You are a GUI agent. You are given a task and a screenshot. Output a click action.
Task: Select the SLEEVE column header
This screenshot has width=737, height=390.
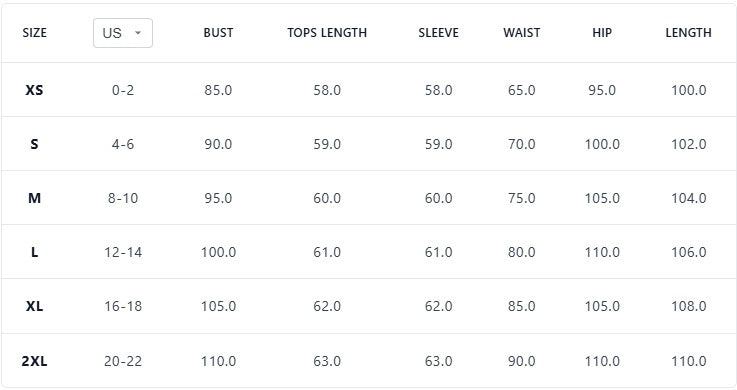439,33
